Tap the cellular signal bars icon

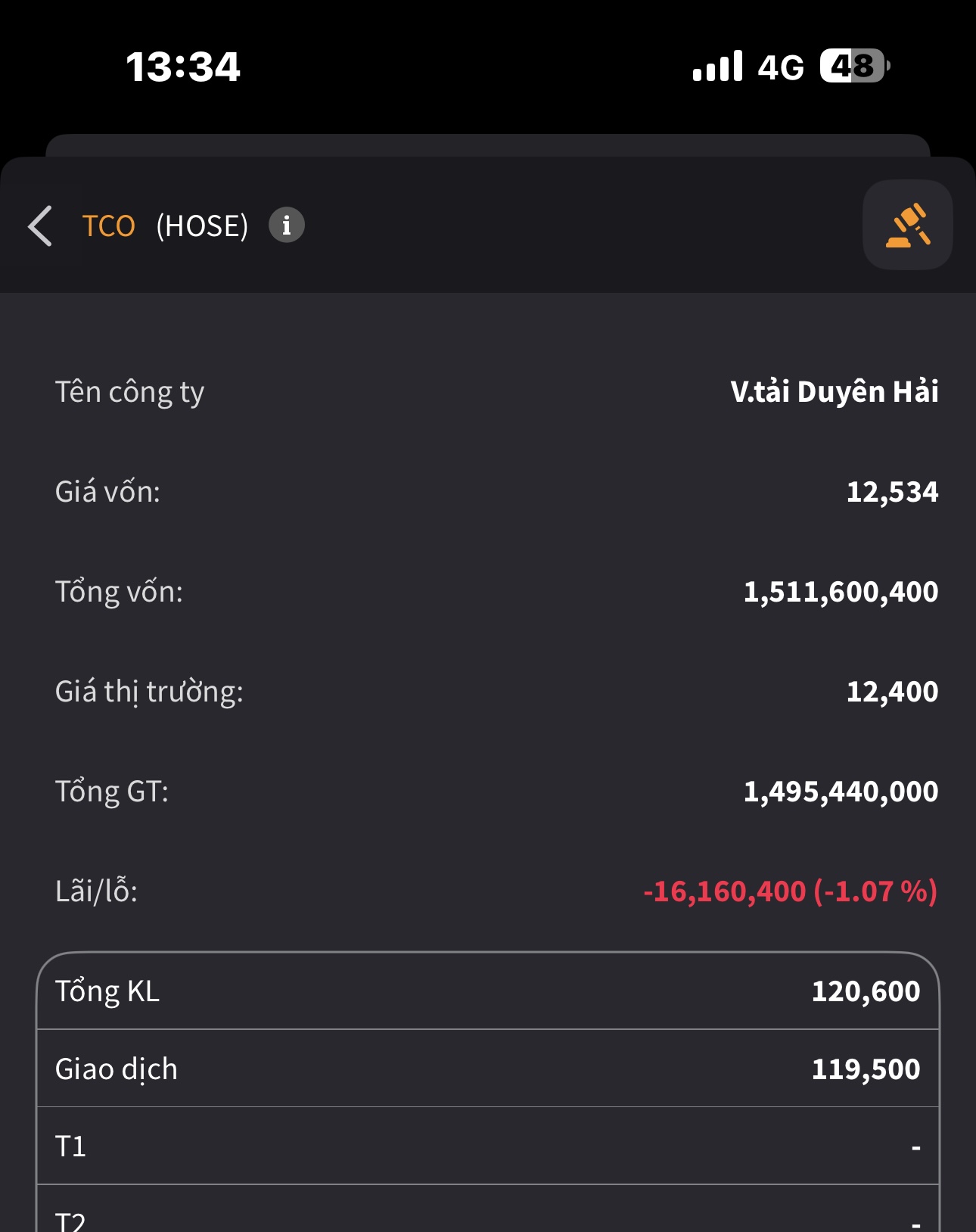pyautogui.click(x=717, y=67)
